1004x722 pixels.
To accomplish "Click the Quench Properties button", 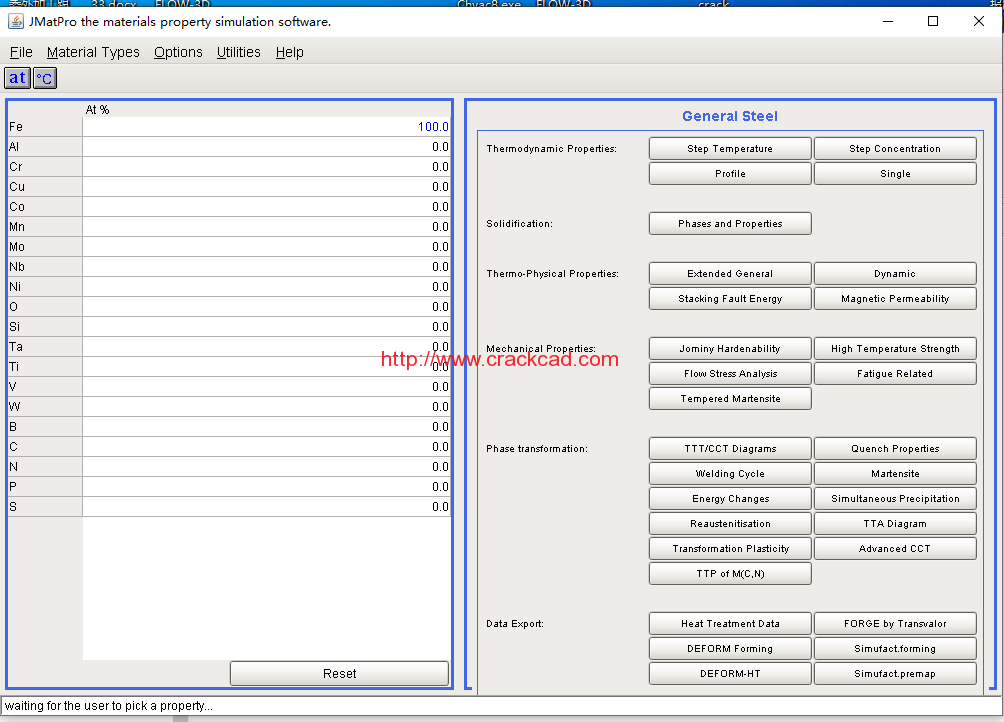I will tap(895, 448).
